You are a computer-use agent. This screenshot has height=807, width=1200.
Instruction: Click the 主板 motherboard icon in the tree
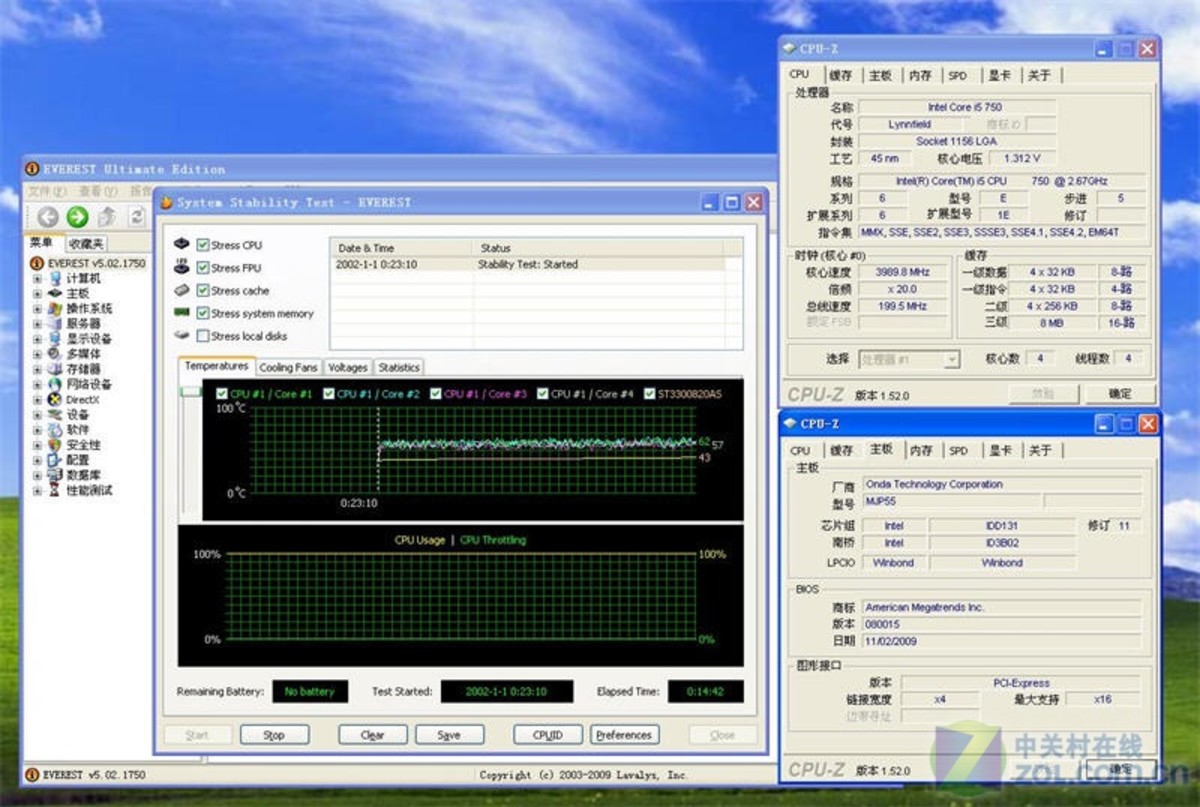click(x=56, y=293)
